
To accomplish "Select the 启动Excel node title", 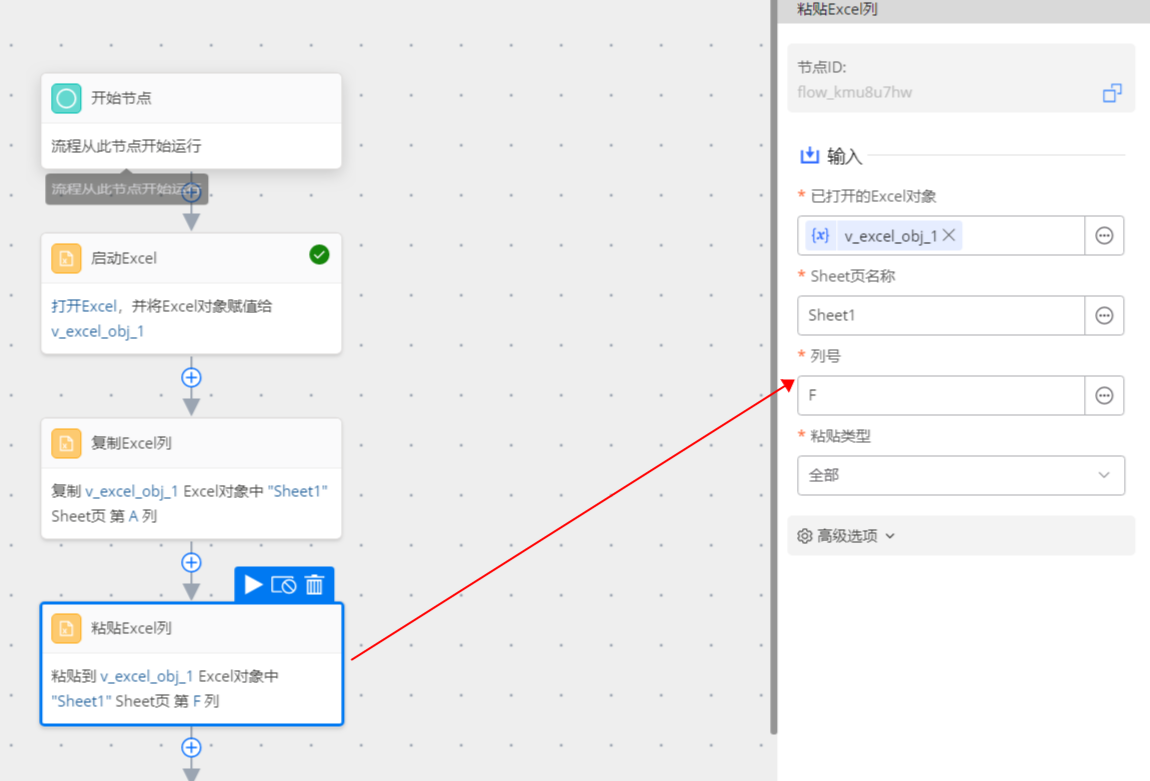I will coord(124,258).
